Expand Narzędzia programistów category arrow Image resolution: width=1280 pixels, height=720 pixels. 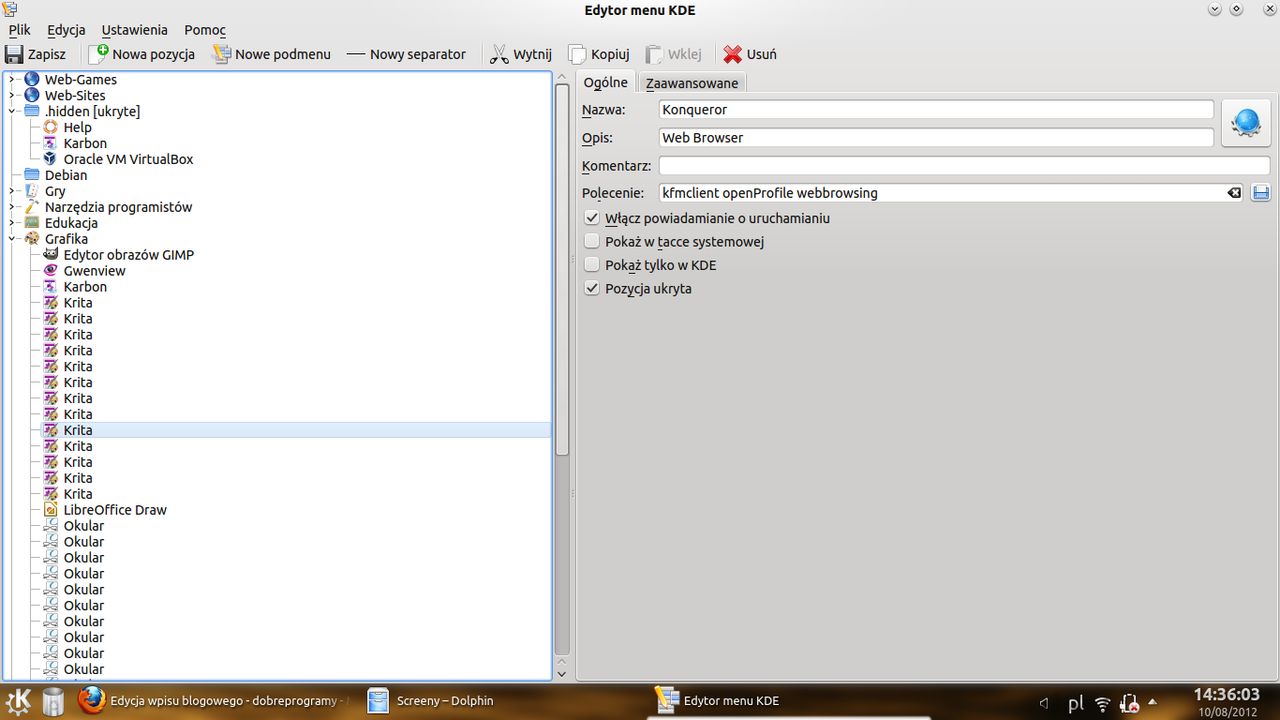point(12,207)
